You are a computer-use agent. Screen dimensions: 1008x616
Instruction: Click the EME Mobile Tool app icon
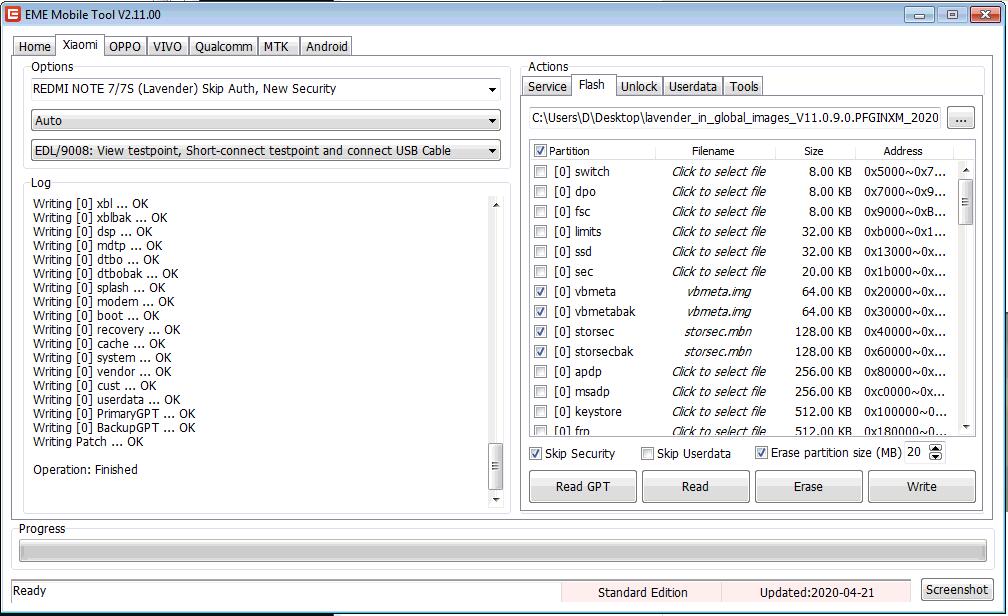(12, 14)
